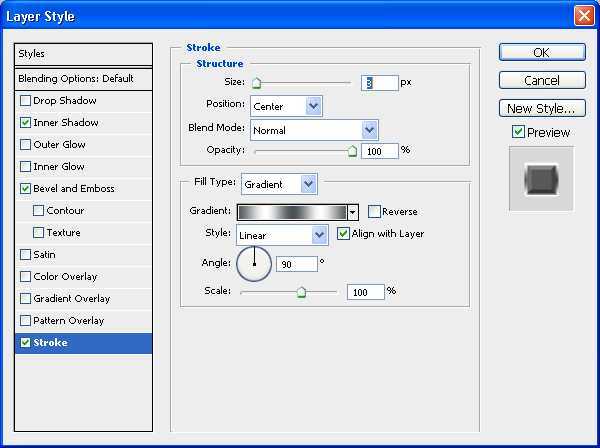Image resolution: width=600 pixels, height=448 pixels.
Task: Click the style preview thumbnail
Action: 541,179
